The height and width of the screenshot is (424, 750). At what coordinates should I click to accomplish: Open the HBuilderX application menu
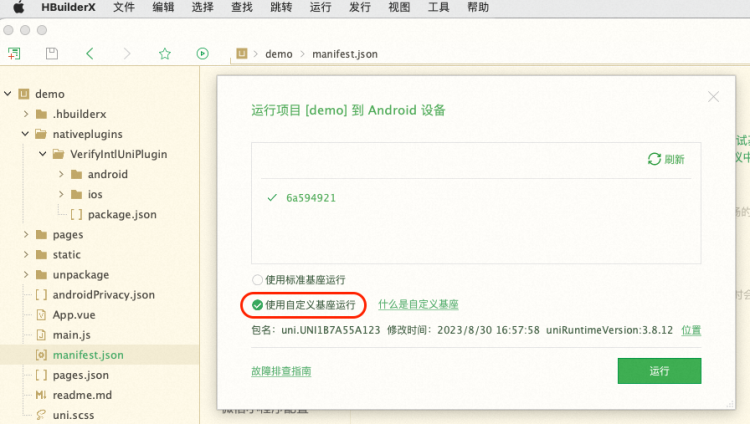pos(68,7)
